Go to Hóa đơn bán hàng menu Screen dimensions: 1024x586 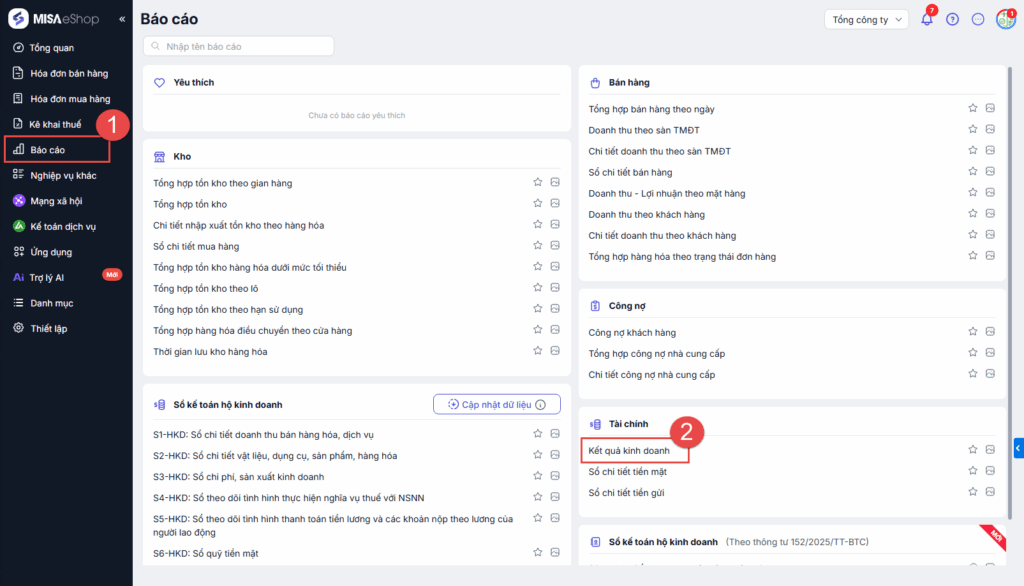(68, 73)
